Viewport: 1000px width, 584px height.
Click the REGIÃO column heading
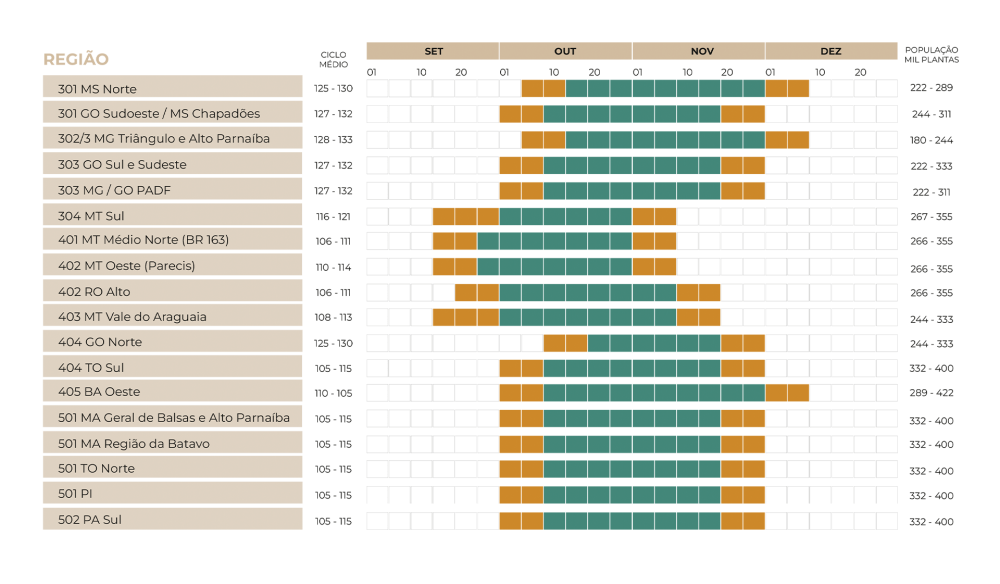tap(76, 59)
